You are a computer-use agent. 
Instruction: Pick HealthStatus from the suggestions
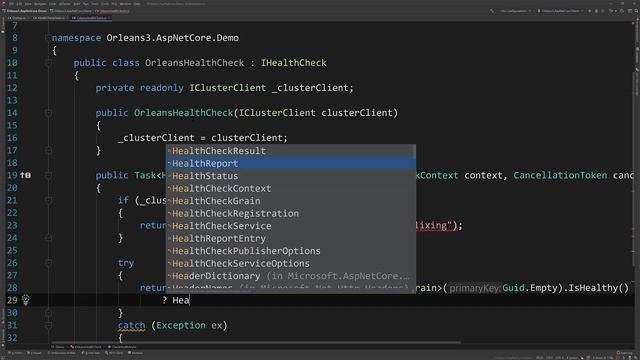coord(291,176)
